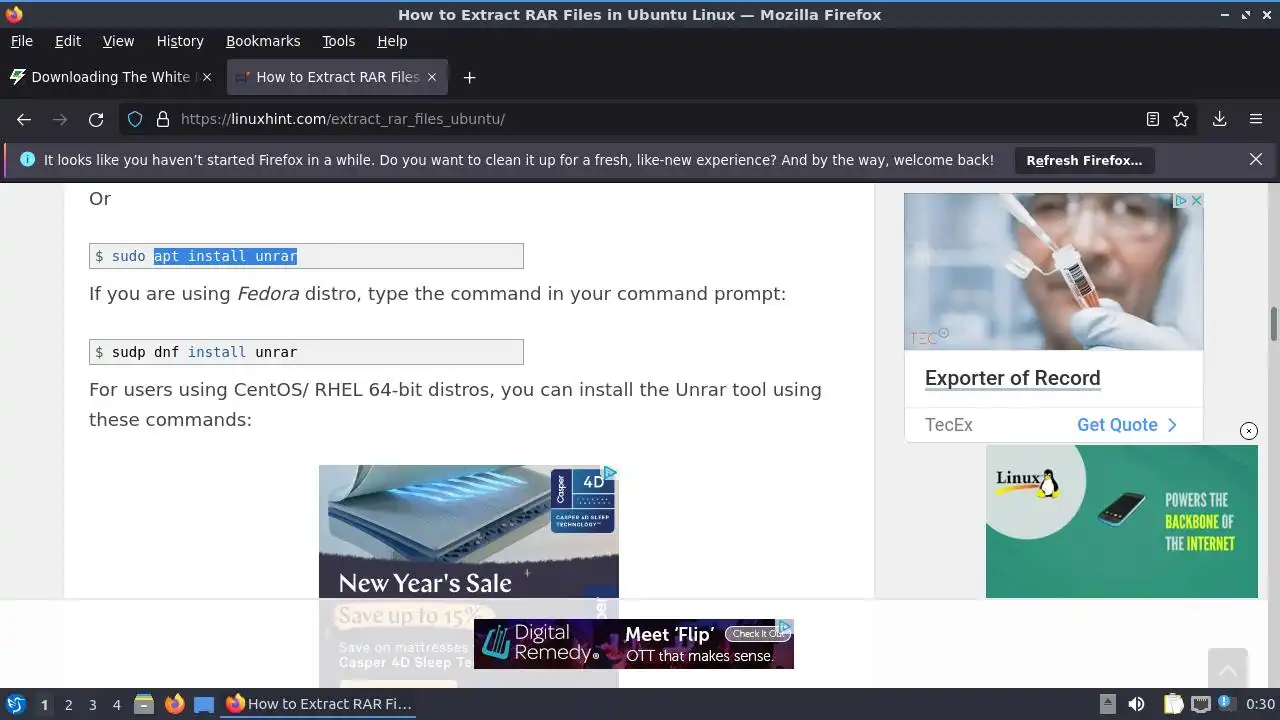Open the update notifier tray icon

coord(1224,704)
